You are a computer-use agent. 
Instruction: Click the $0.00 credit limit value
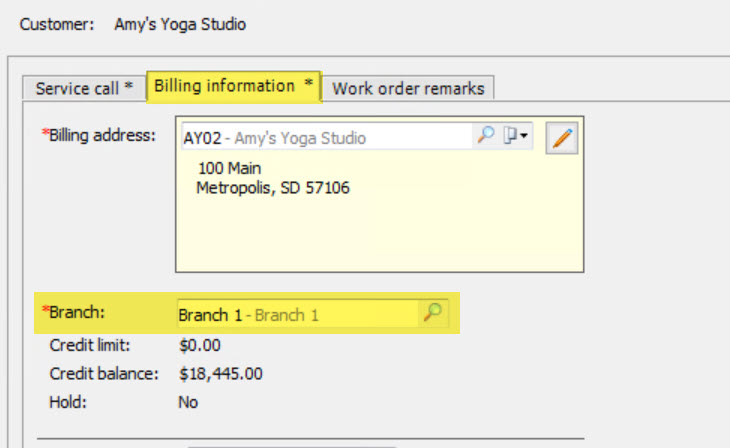point(200,345)
